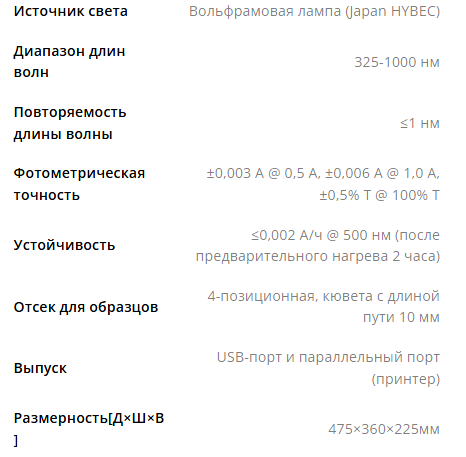Select the 'Вольфрамовая лампа (Japan HYBEC)' value

pyautogui.click(x=314, y=12)
